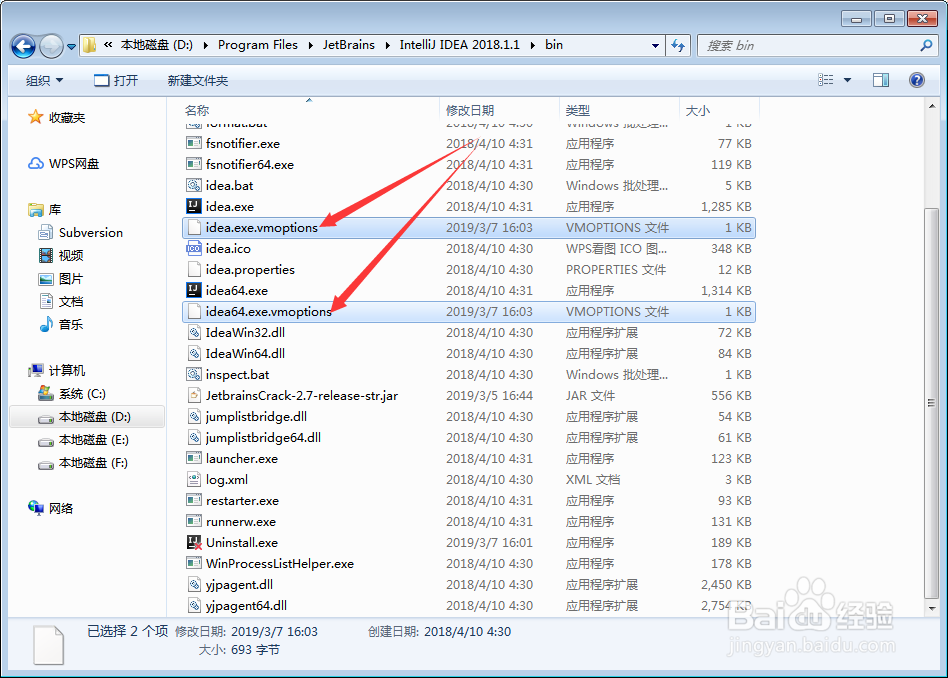The height and width of the screenshot is (678, 948).
Task: Click JetBrains in the address breadcrumb
Action: (348, 45)
